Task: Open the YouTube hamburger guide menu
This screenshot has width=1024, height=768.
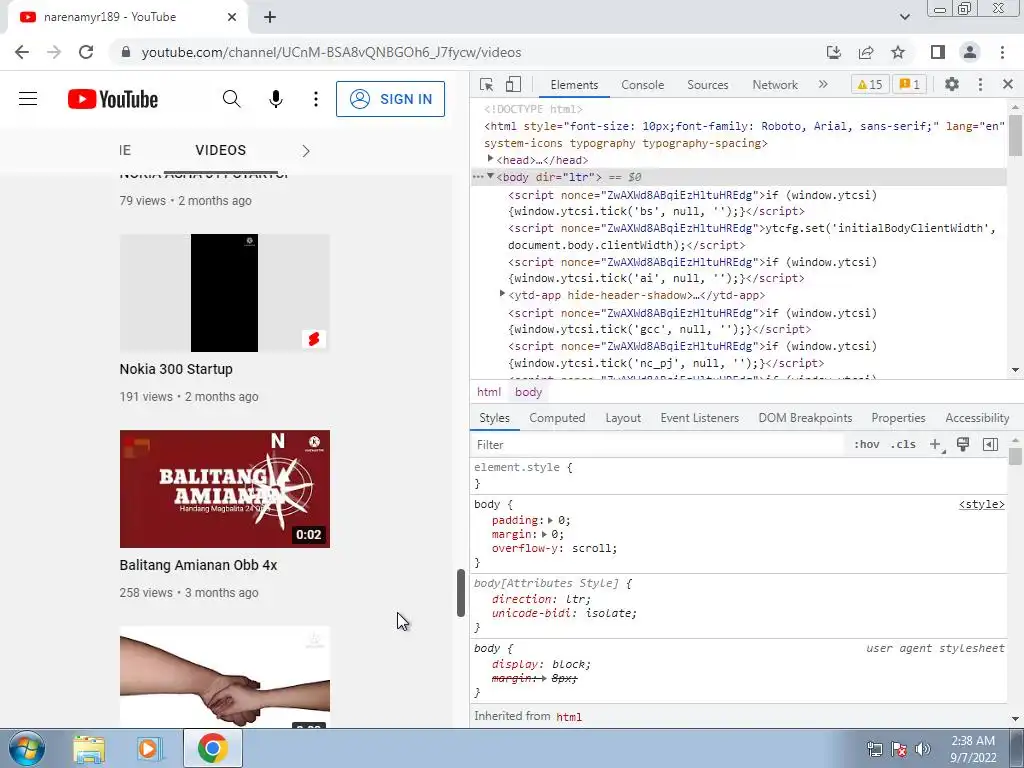Action: [x=28, y=99]
